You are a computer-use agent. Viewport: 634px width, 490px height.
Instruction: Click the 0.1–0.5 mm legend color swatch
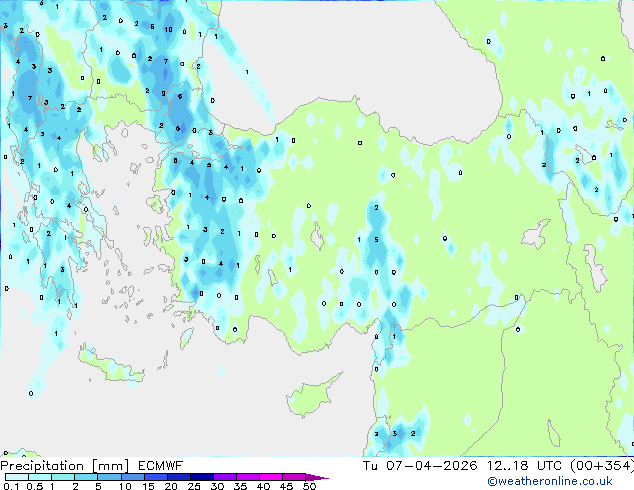pyautogui.click(x=17, y=477)
